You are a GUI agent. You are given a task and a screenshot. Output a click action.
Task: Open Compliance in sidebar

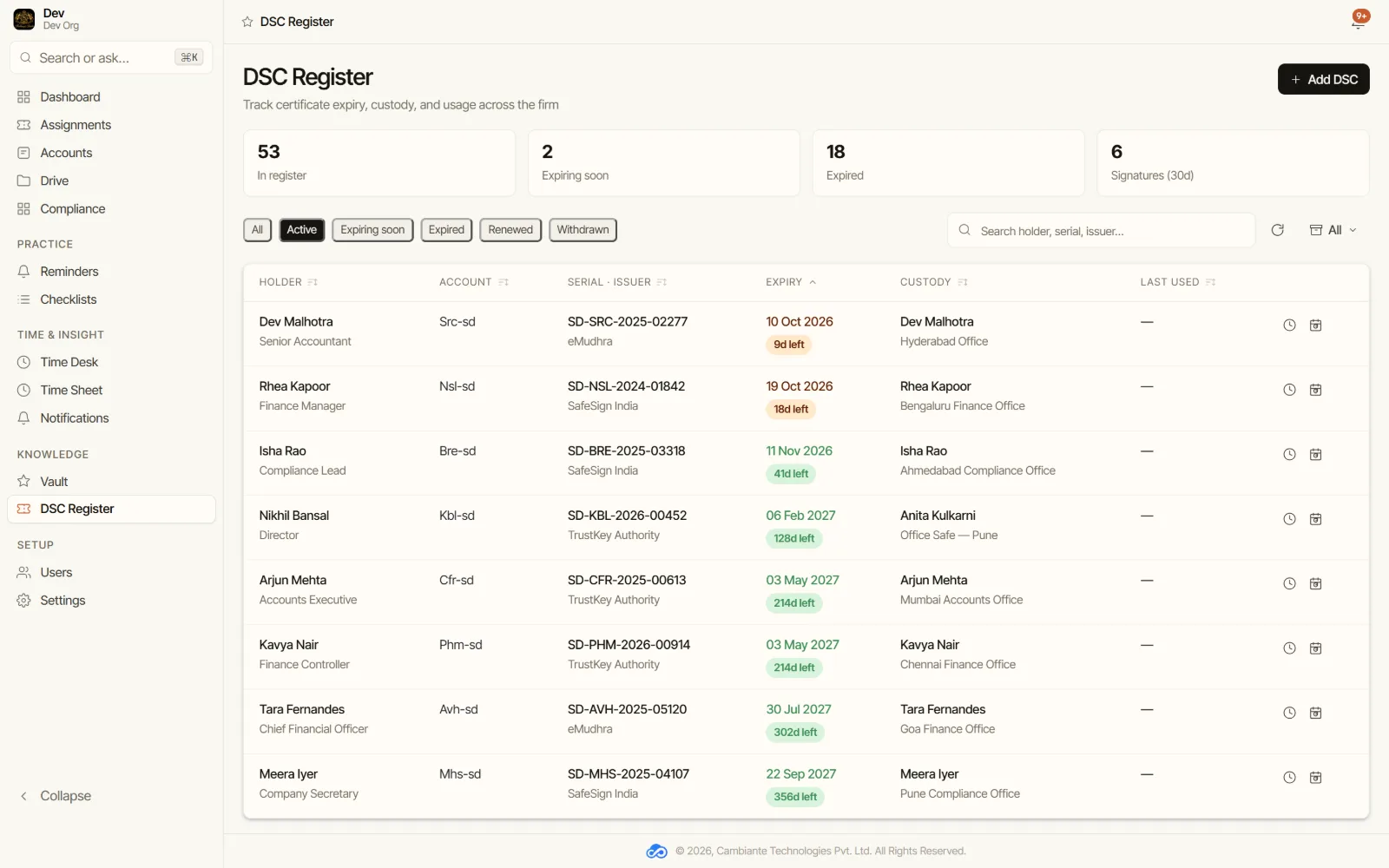pos(111,209)
